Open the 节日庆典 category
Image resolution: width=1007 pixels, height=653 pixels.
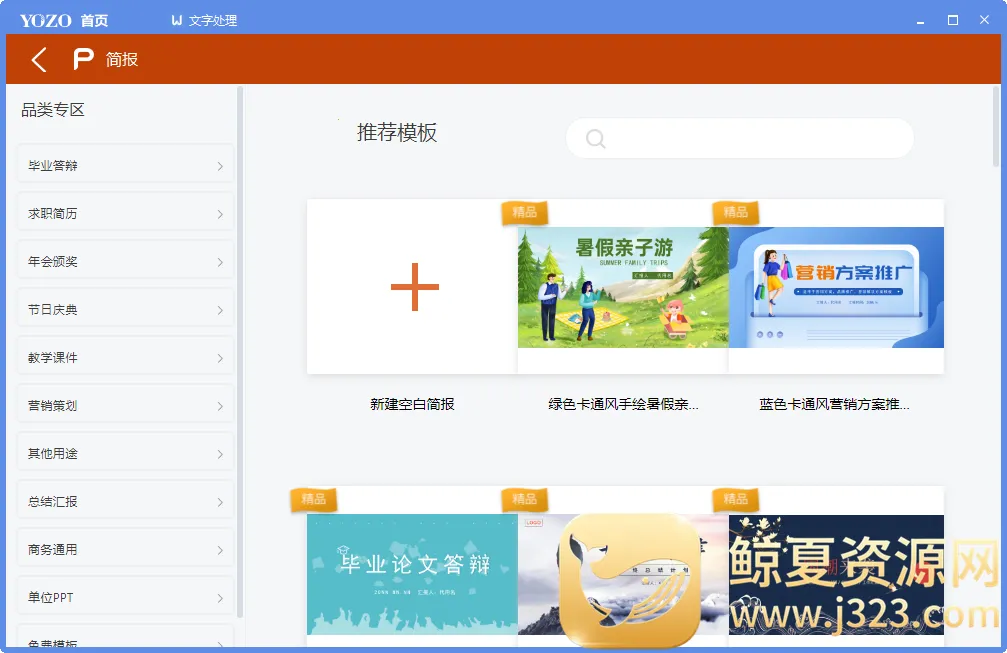pos(125,310)
